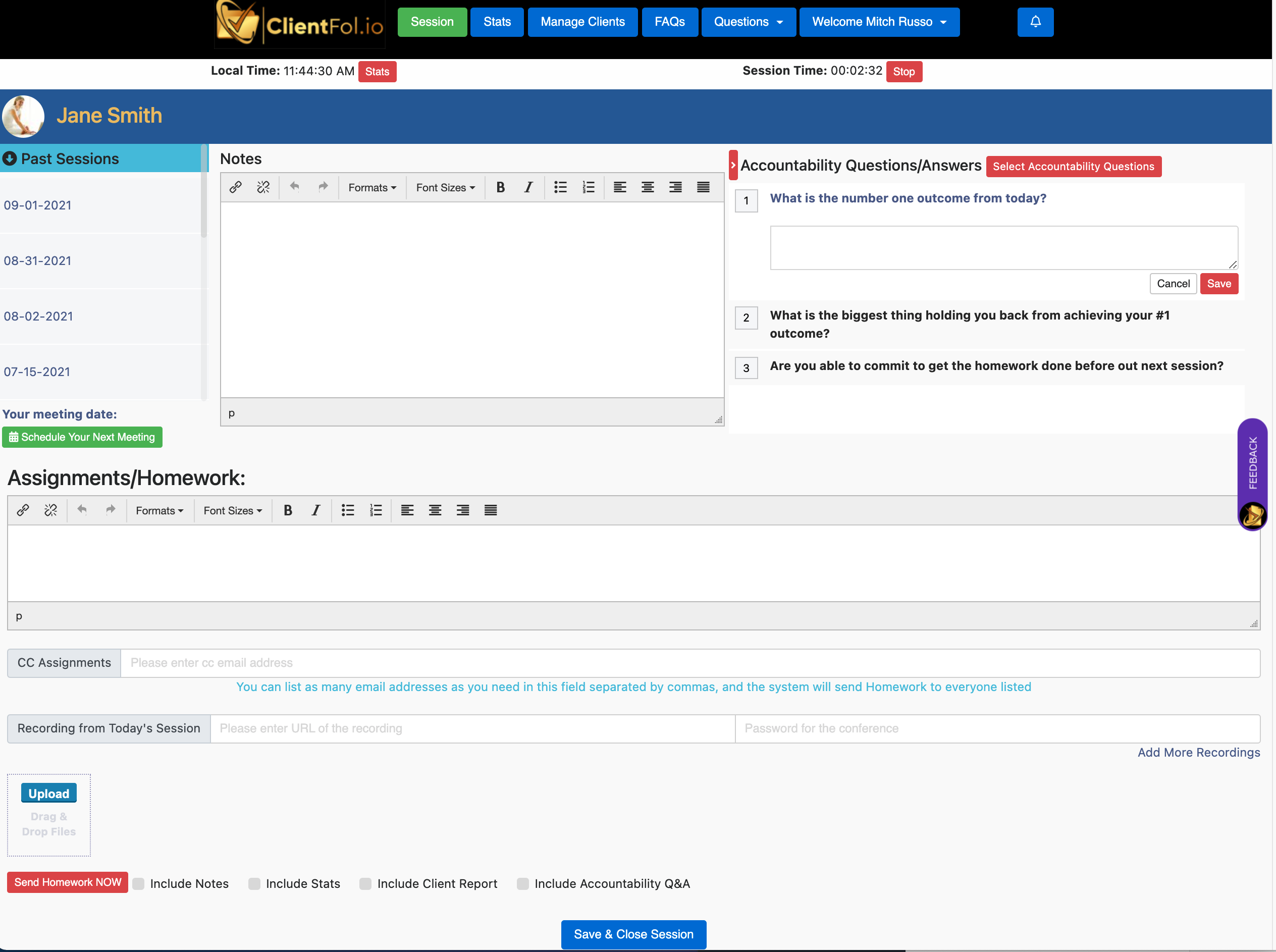Click the undo icon in Assignments toolbar

coord(82,510)
